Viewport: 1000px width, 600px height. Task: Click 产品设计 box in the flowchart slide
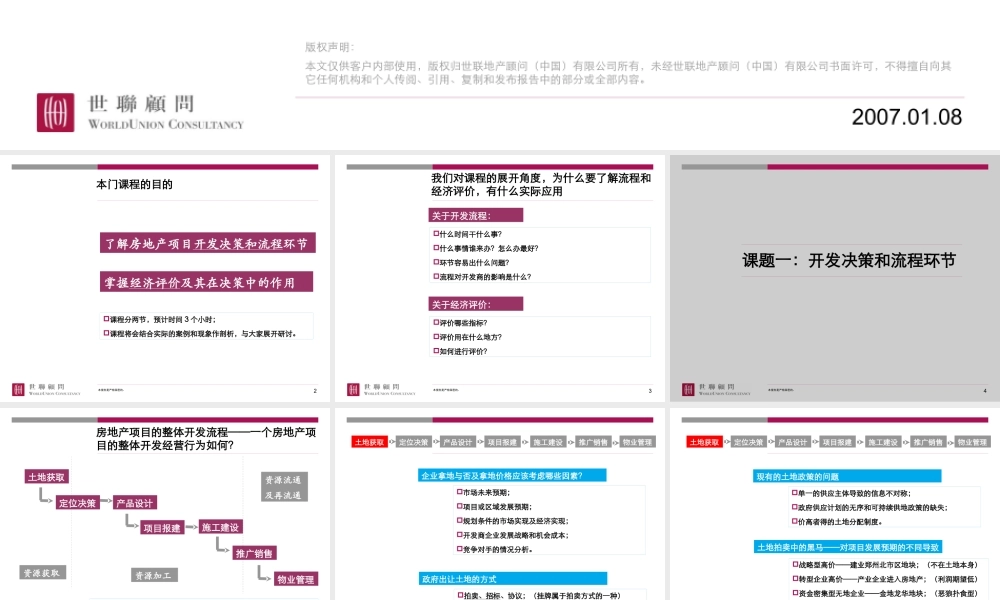135,503
